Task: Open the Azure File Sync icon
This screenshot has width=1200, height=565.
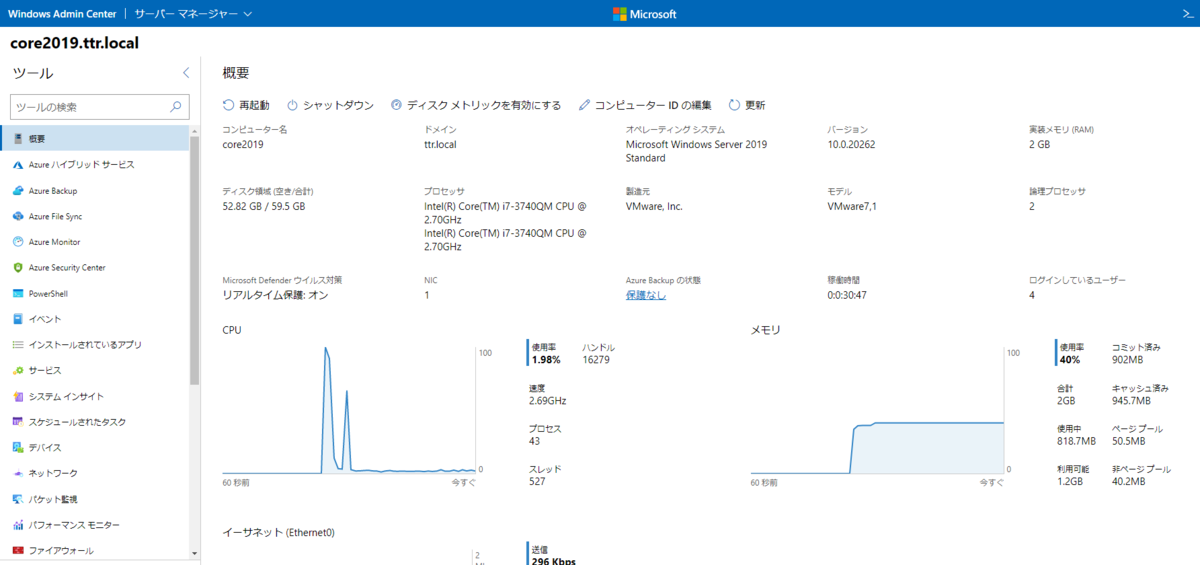Action: coord(18,216)
